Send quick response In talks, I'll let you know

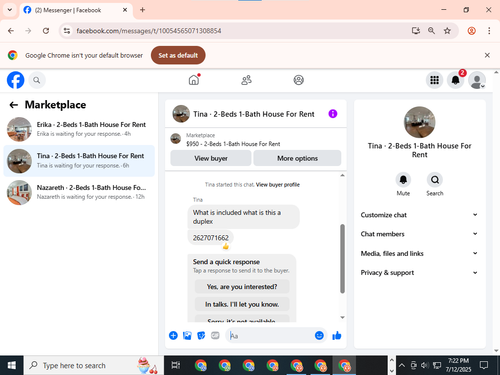(x=242, y=304)
